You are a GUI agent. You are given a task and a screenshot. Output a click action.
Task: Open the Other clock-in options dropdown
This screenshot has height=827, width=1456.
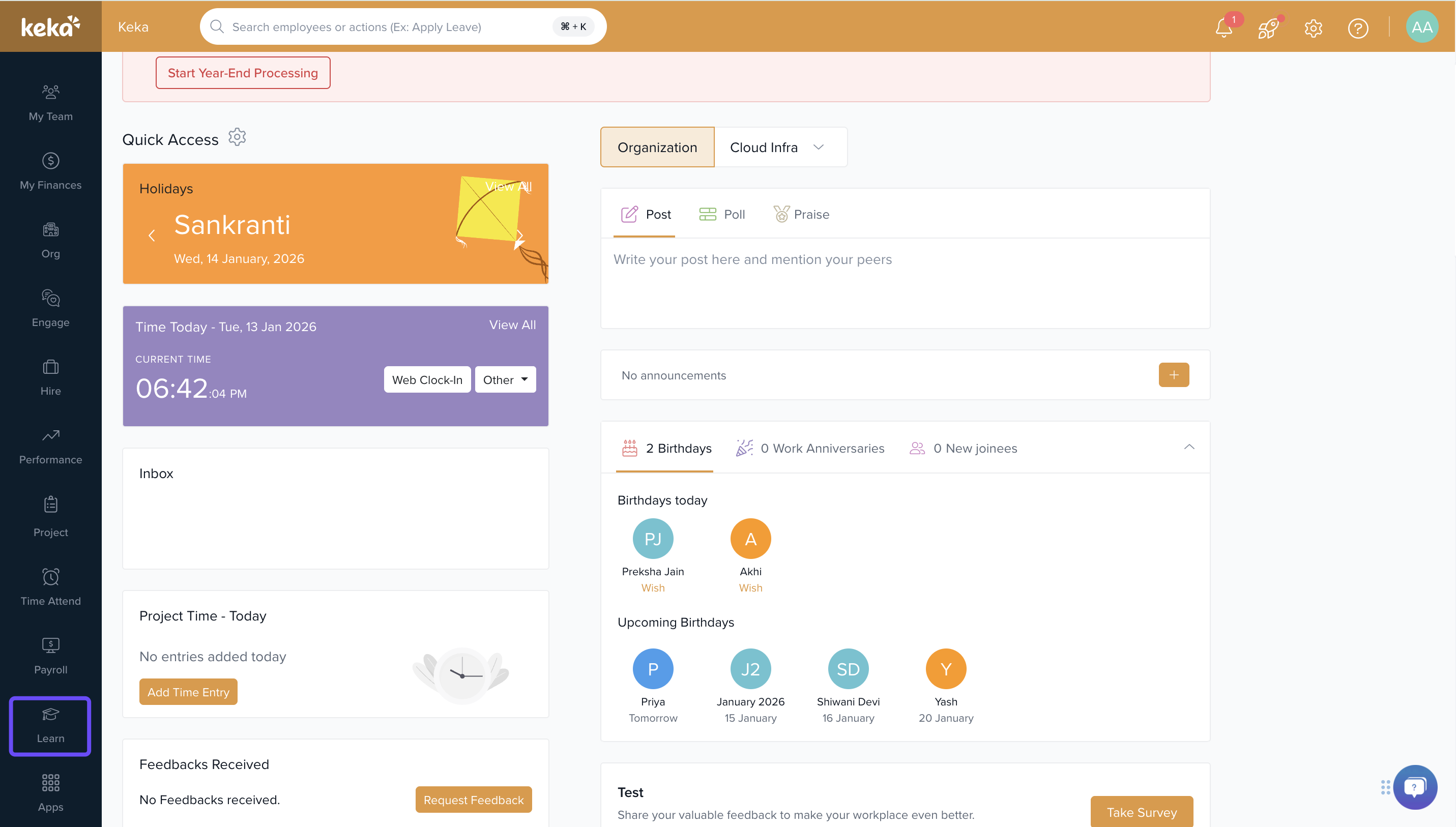coord(505,379)
